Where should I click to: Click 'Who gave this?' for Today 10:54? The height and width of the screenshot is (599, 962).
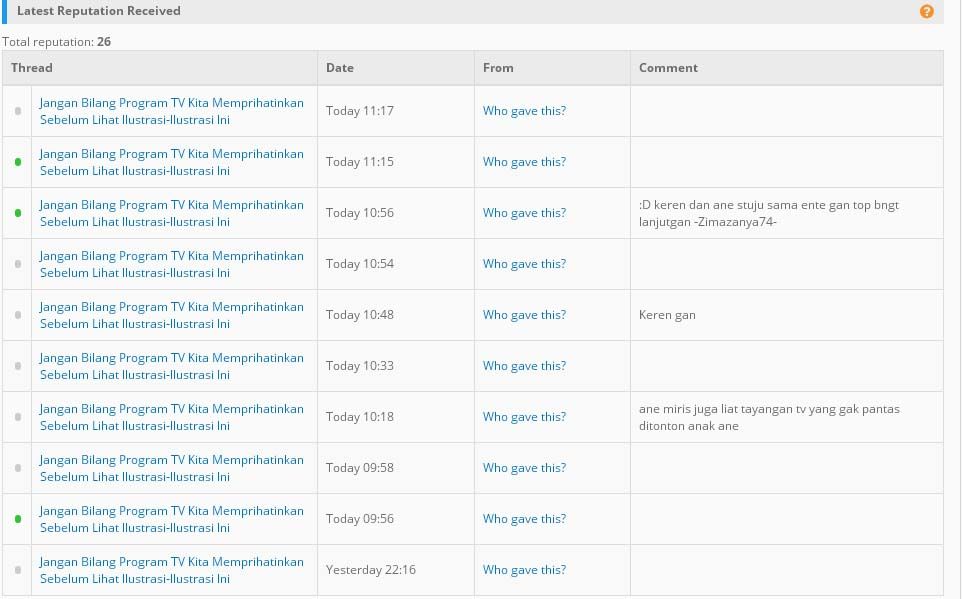(x=524, y=264)
